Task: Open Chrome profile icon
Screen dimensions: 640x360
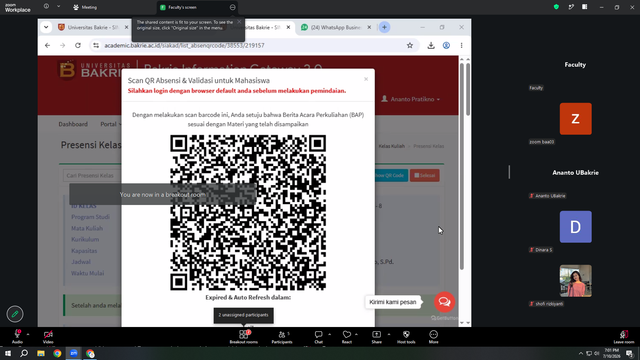Action: (x=446, y=45)
